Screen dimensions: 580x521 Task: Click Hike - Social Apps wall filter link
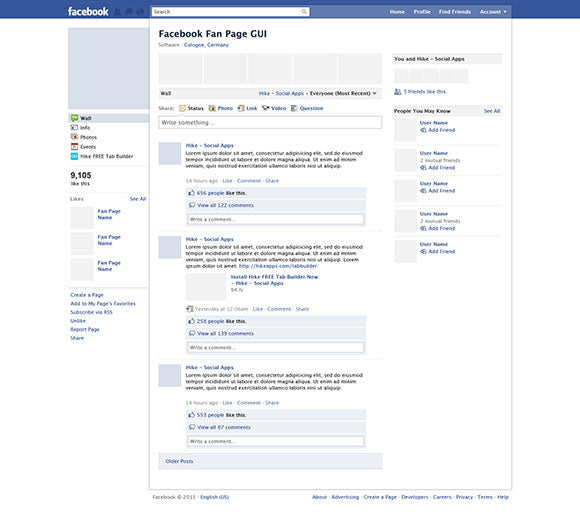click(x=281, y=93)
